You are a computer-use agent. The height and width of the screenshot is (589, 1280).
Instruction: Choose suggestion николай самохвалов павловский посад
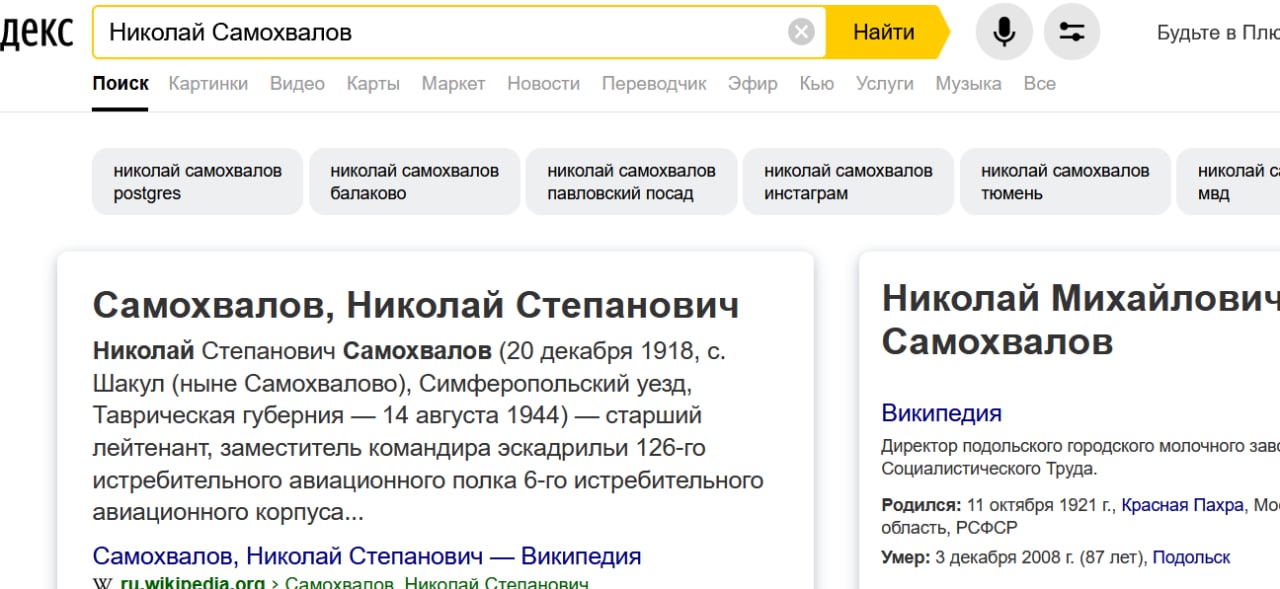click(631, 182)
